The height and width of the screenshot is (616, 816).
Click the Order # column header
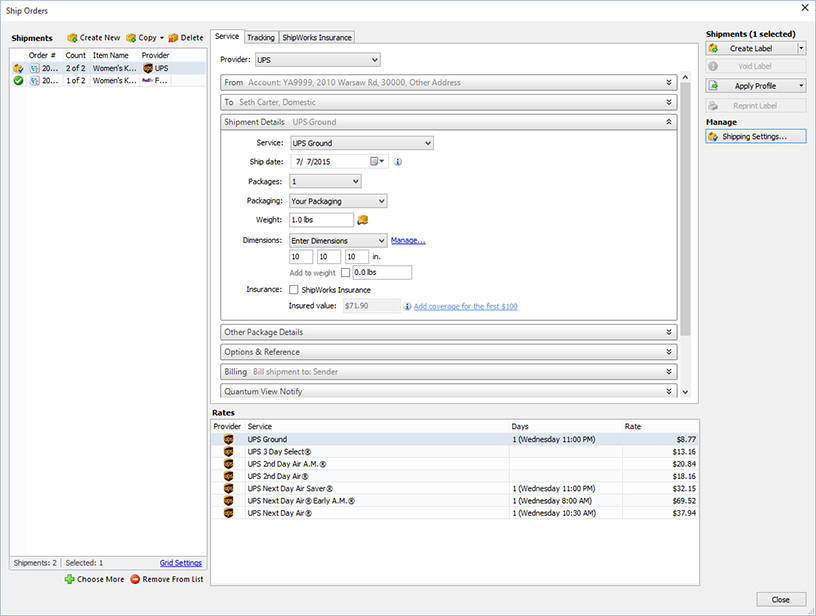[x=42, y=55]
